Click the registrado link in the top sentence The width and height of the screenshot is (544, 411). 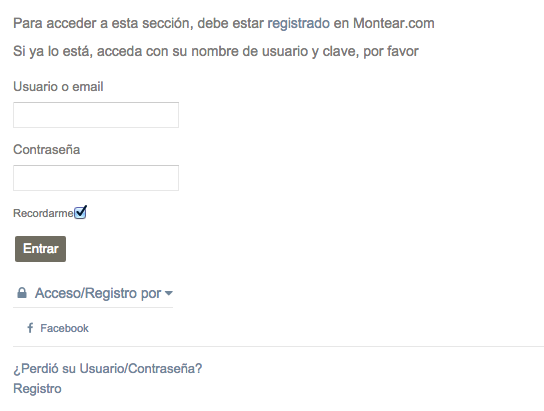(x=298, y=23)
